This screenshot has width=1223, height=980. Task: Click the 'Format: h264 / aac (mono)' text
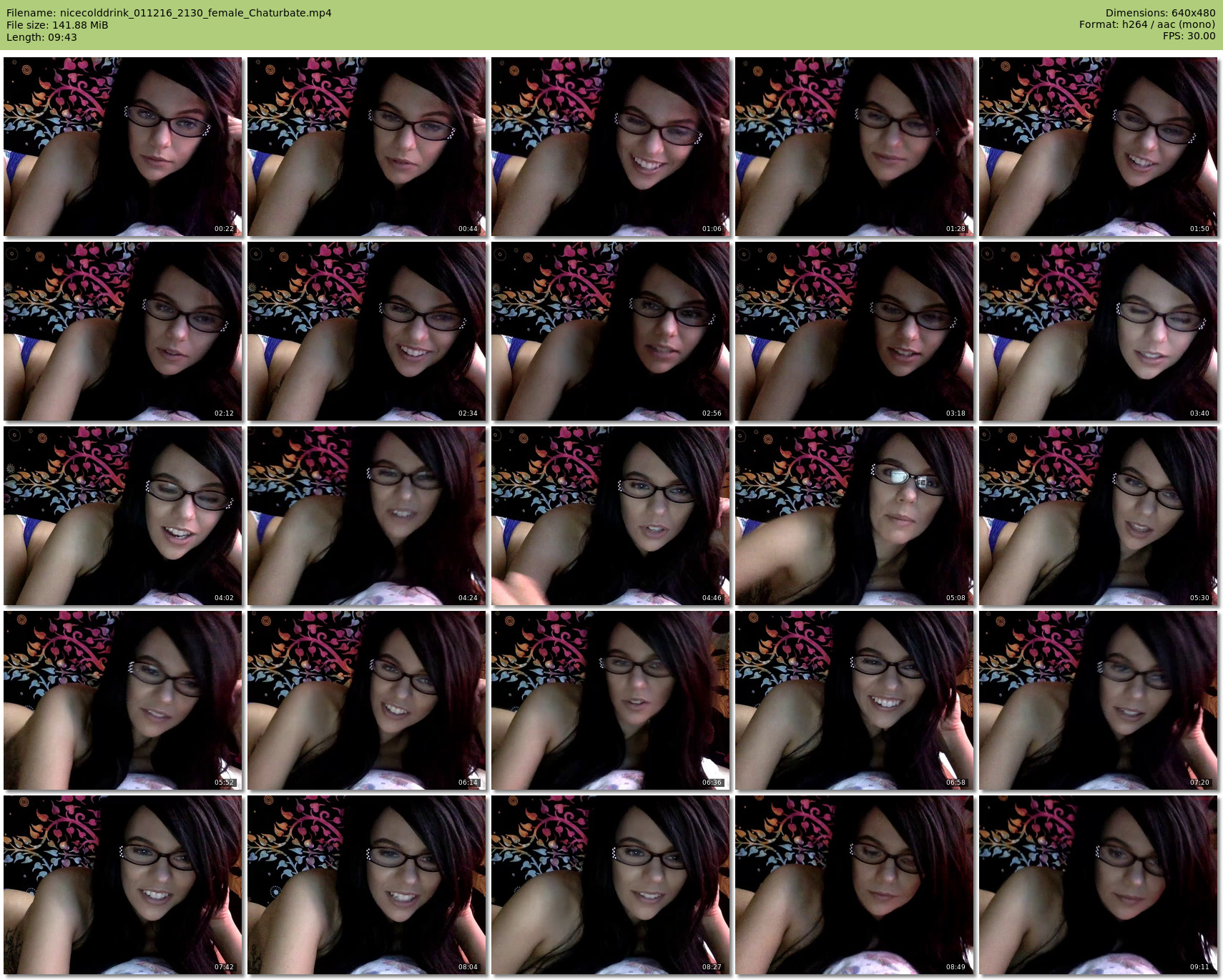pyautogui.click(x=1147, y=25)
